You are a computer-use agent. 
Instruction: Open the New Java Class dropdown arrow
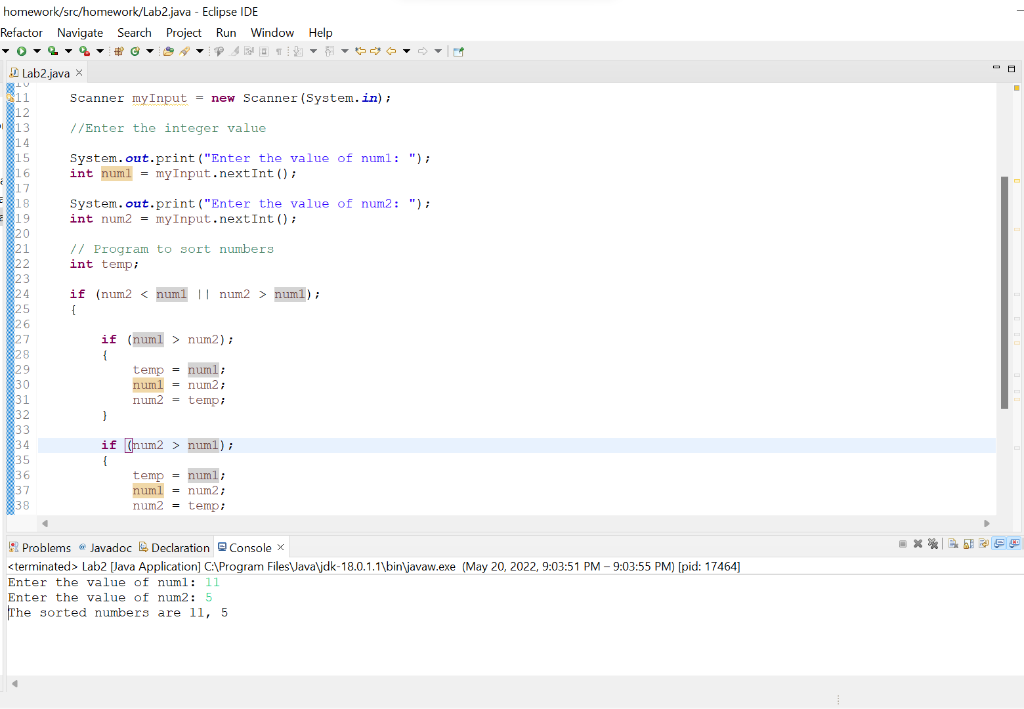[x=150, y=51]
